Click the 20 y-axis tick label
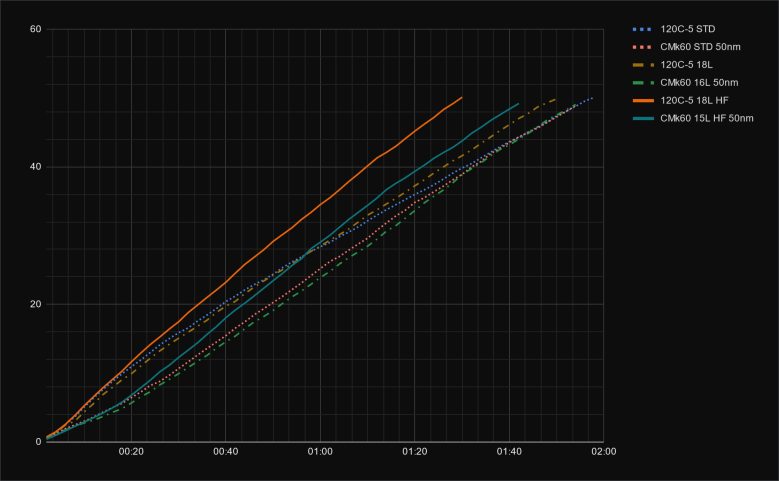 pyautogui.click(x=35, y=304)
